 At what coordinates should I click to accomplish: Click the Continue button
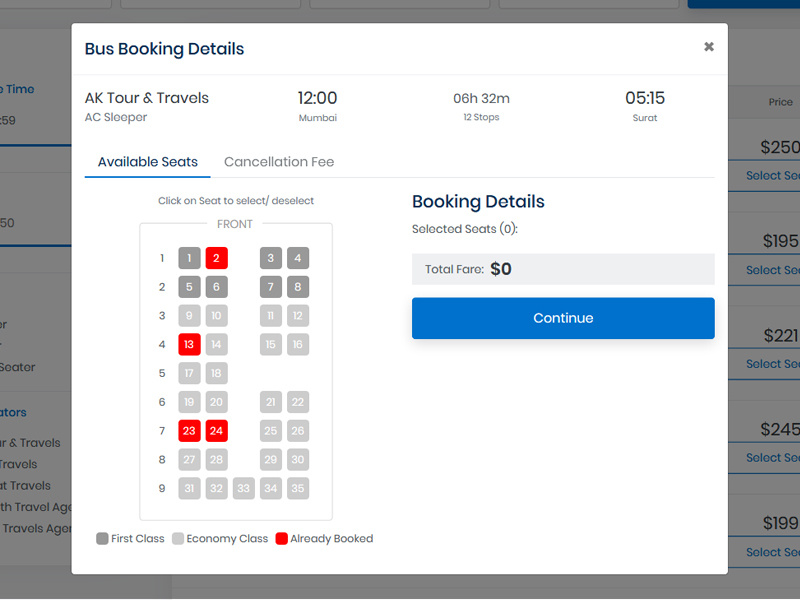tap(563, 318)
